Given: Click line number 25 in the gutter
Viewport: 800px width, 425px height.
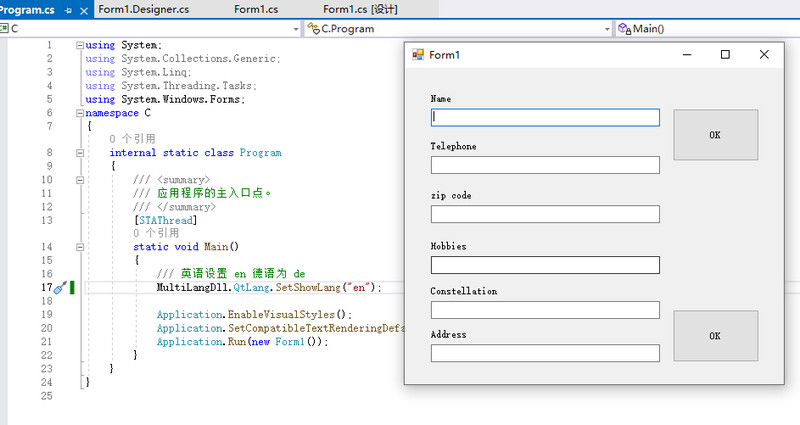Looking at the screenshot, I should click(x=46, y=396).
